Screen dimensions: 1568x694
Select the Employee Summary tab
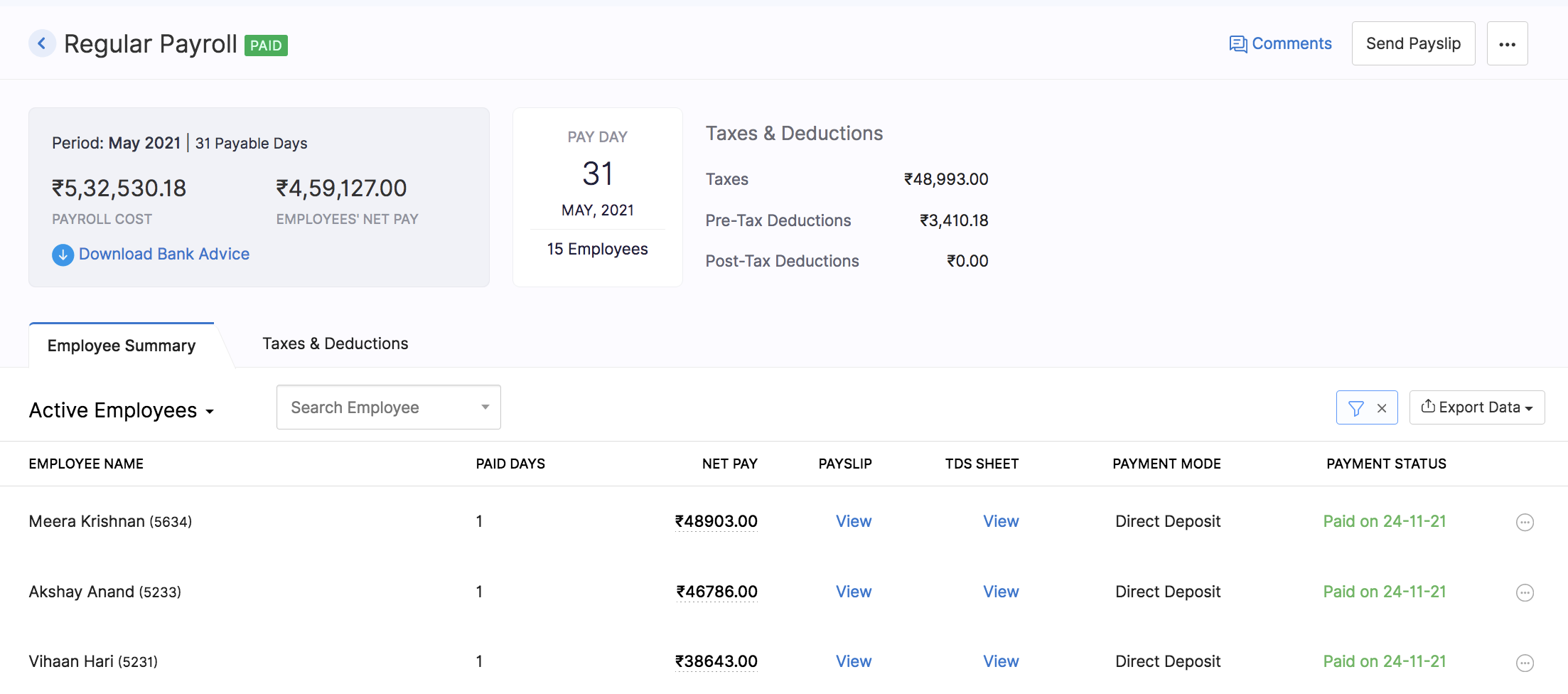pyautogui.click(x=121, y=346)
